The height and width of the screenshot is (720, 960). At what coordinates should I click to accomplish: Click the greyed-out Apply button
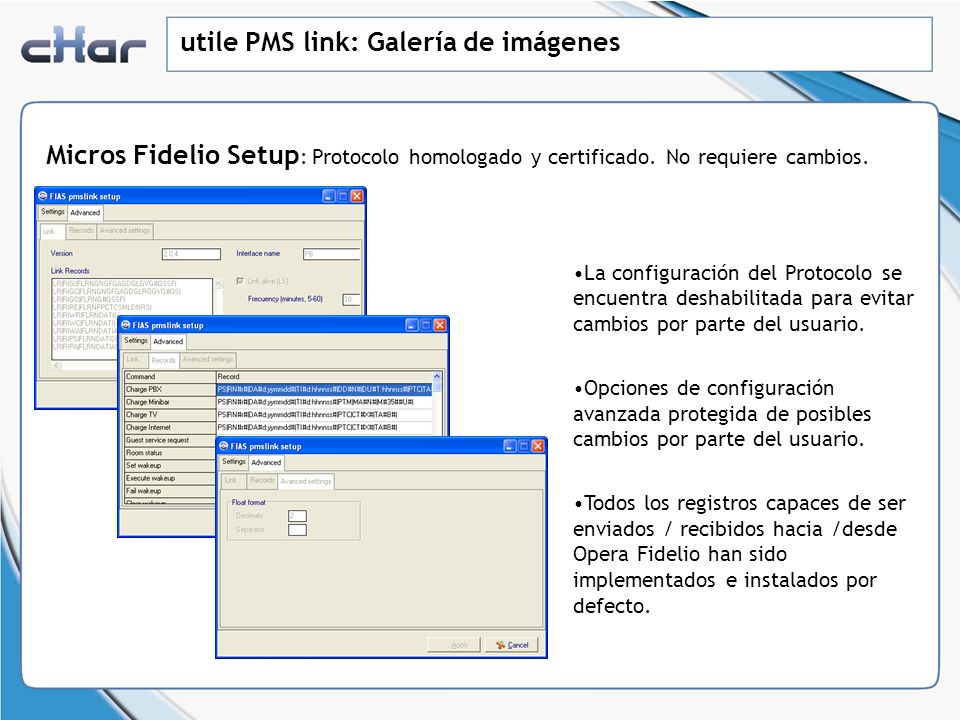pyautogui.click(x=454, y=645)
